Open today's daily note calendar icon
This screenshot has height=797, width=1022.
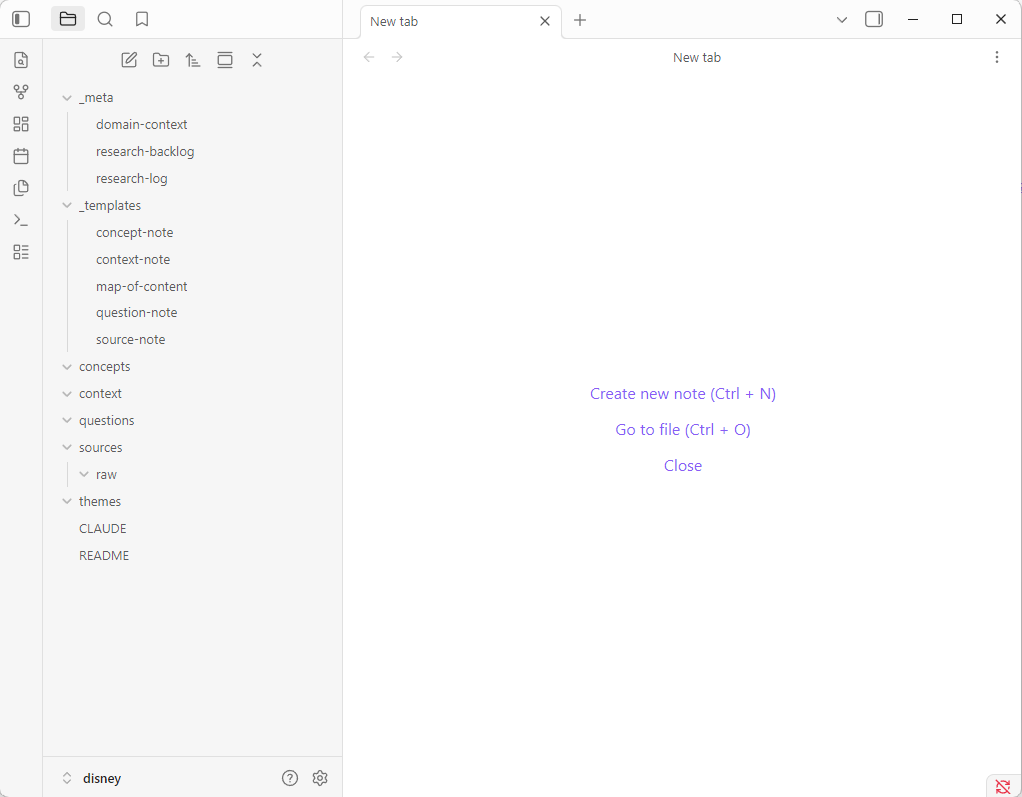point(21,156)
